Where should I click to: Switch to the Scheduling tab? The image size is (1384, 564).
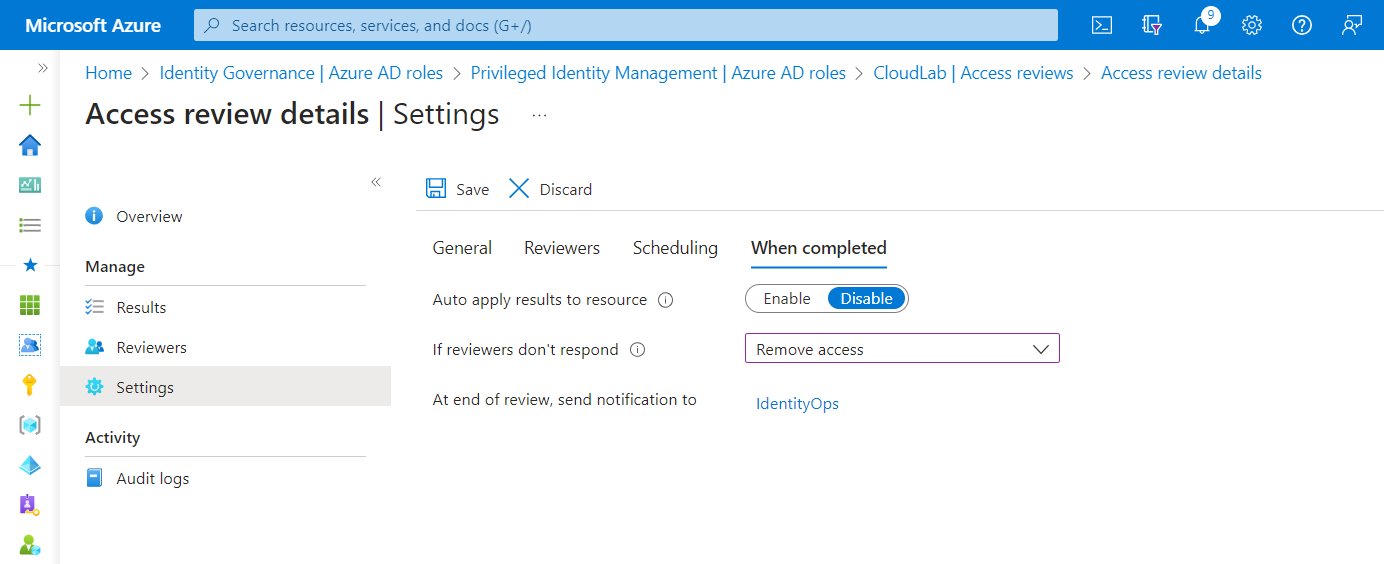tap(675, 248)
